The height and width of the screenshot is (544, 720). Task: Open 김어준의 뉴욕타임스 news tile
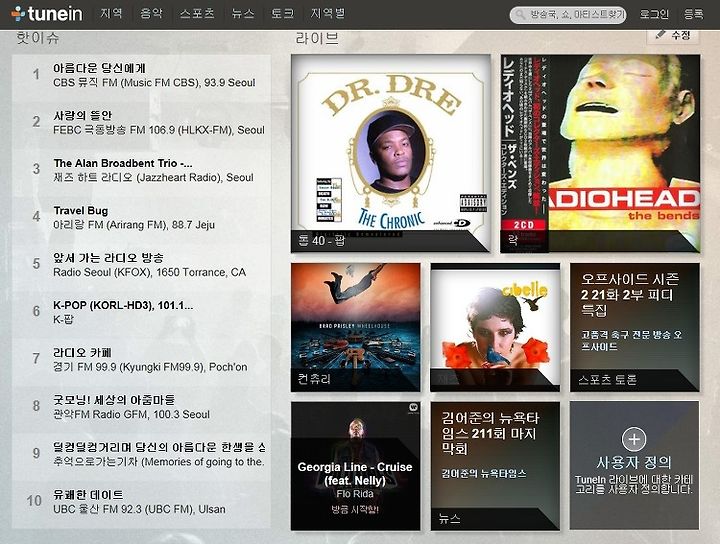pos(495,466)
